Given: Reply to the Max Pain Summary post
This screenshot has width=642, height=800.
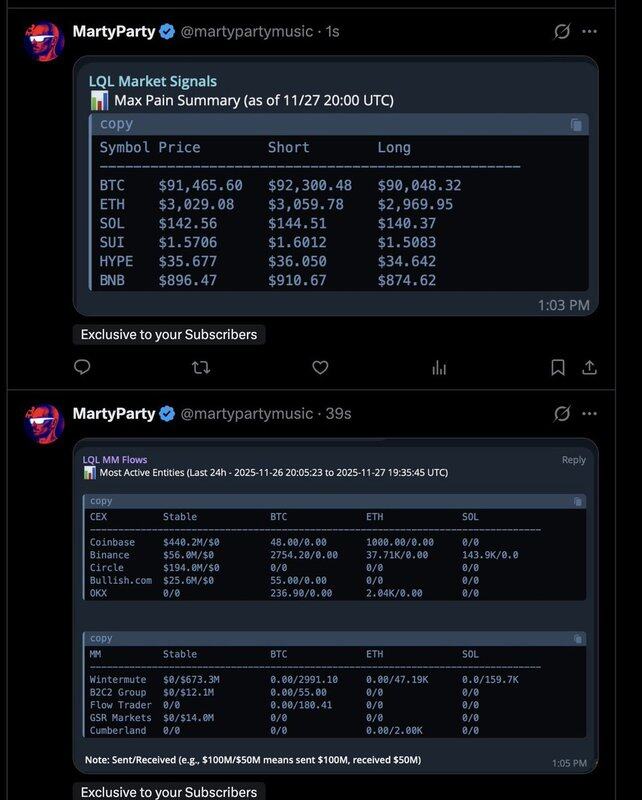Looking at the screenshot, I should [x=82, y=368].
